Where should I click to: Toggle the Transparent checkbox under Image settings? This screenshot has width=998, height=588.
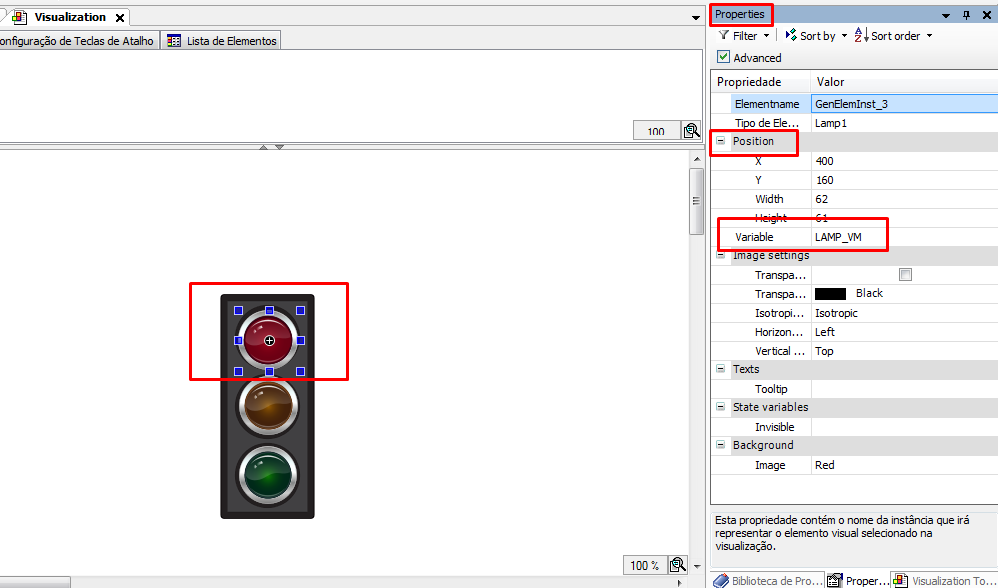tap(905, 275)
